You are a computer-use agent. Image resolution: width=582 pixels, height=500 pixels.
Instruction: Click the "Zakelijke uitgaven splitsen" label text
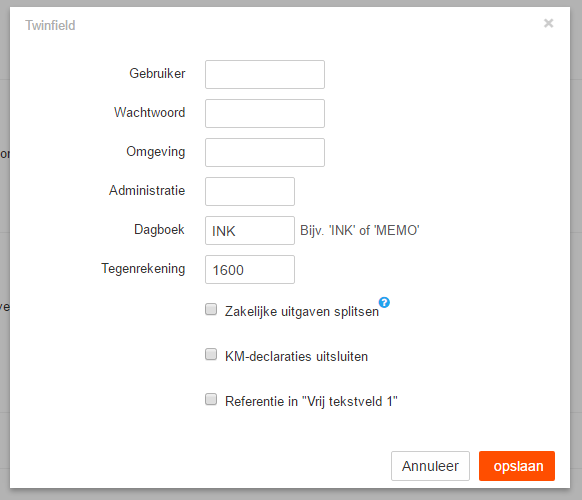[x=302, y=312]
